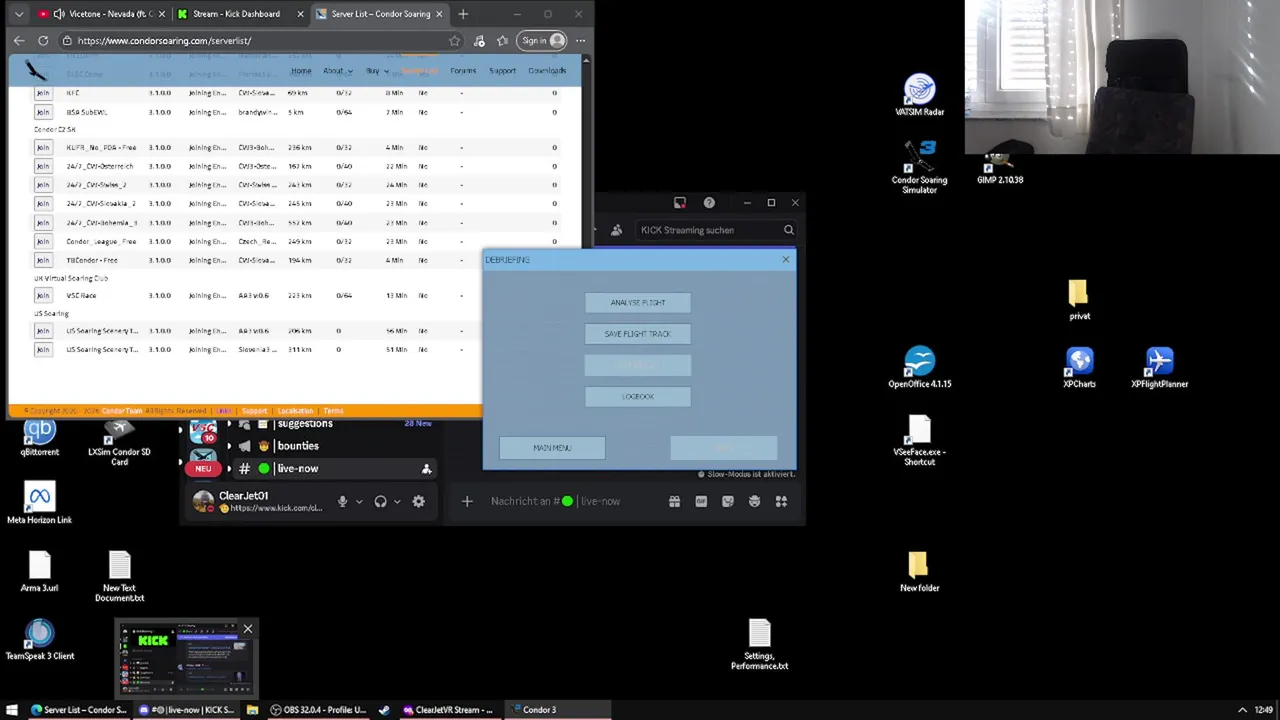Click SAVE FLIGHT TRACK button

(x=638, y=334)
